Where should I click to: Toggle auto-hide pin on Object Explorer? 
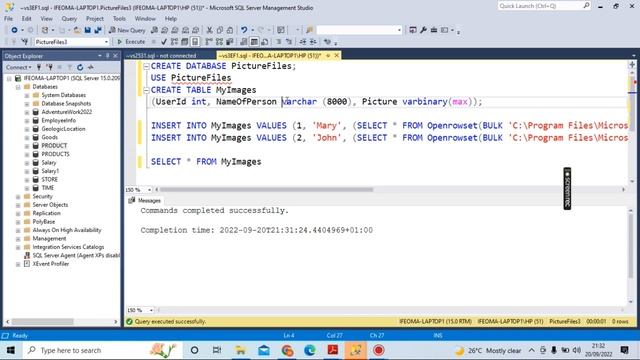pyautogui.click(x=108, y=56)
